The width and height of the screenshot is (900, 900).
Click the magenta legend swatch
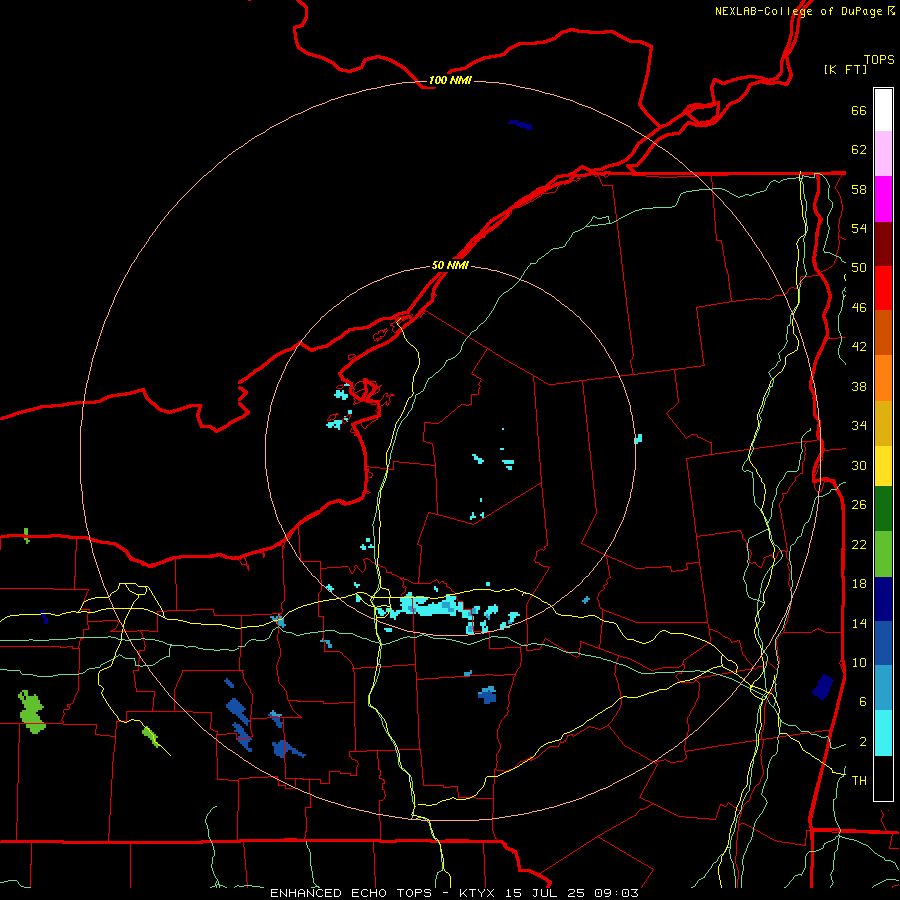[883, 199]
